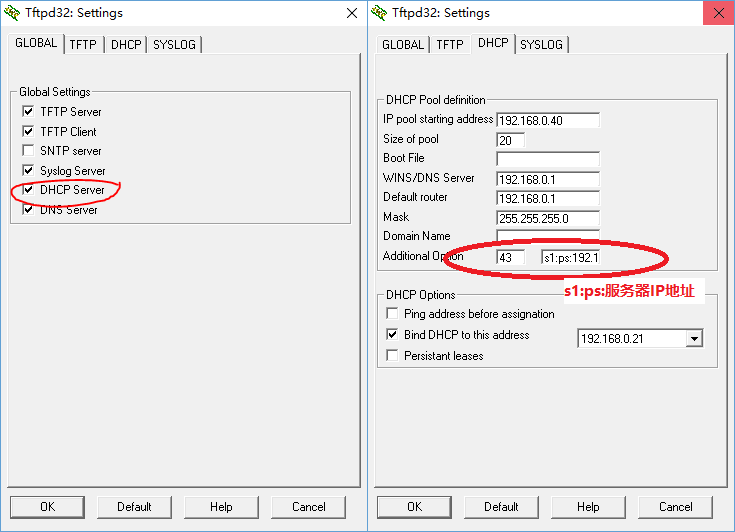Confirm with OK in the right Settings window

point(414,507)
